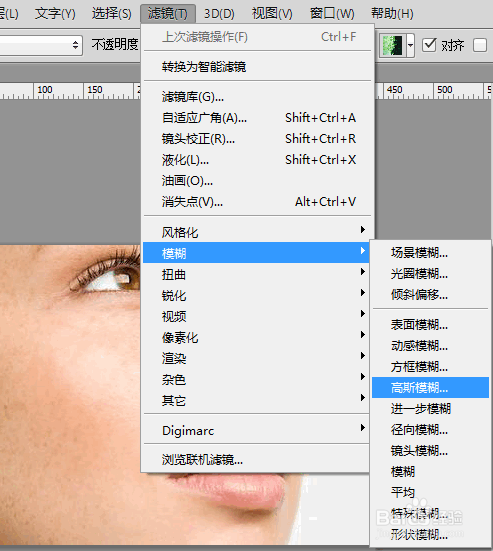Expand the 锐化 sharpen submenu

(256, 295)
